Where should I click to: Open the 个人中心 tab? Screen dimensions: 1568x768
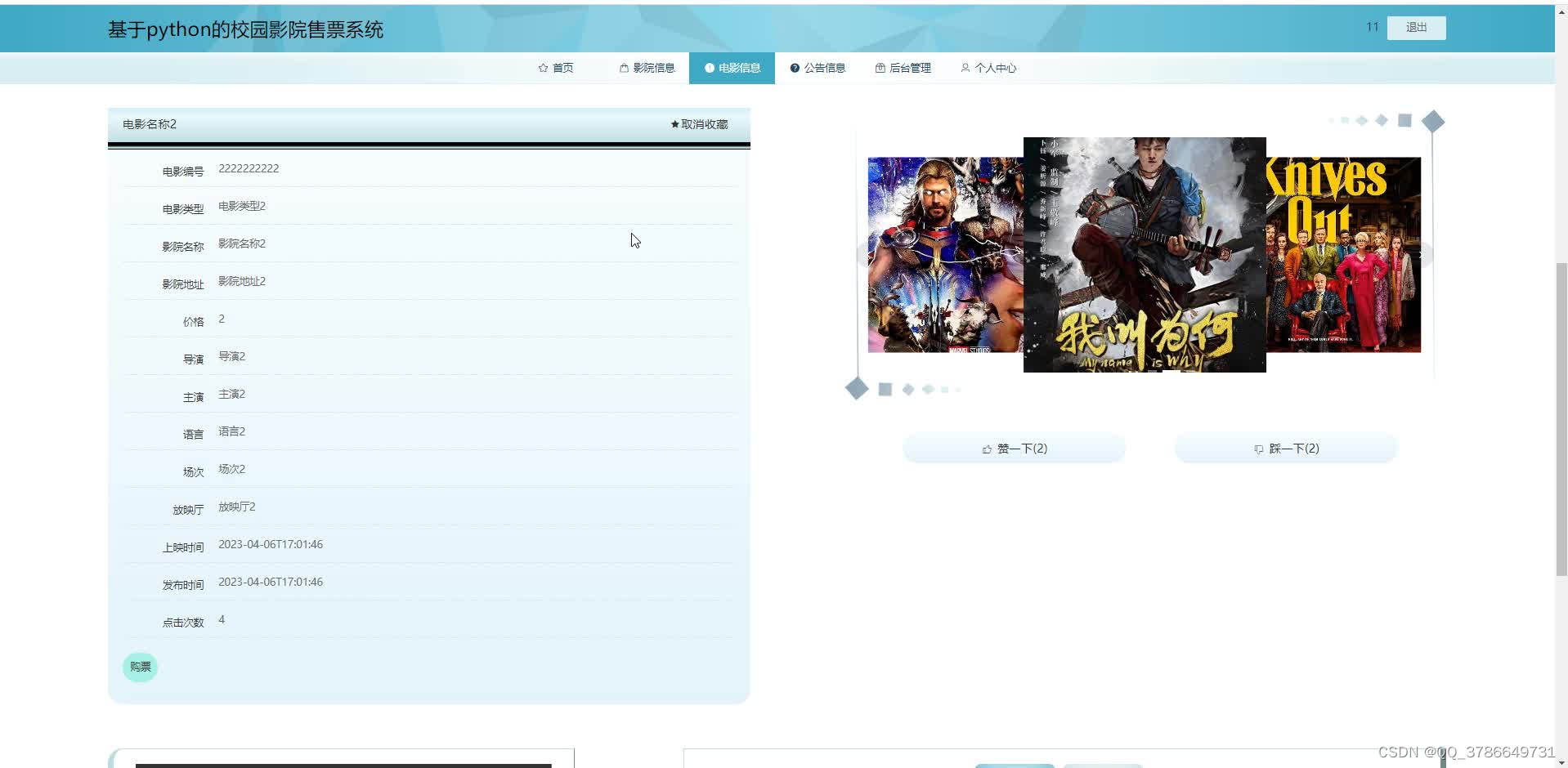point(988,68)
